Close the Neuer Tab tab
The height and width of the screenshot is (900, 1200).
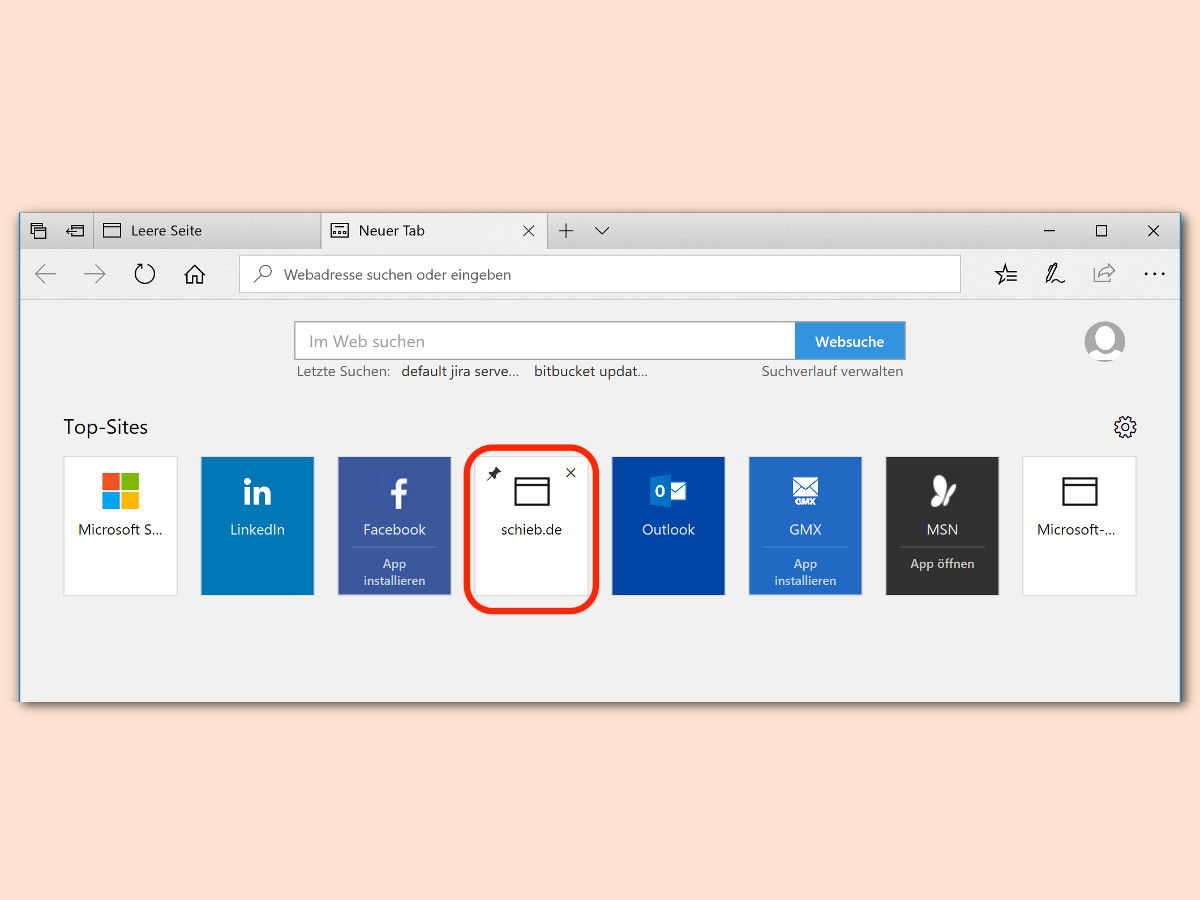(529, 231)
